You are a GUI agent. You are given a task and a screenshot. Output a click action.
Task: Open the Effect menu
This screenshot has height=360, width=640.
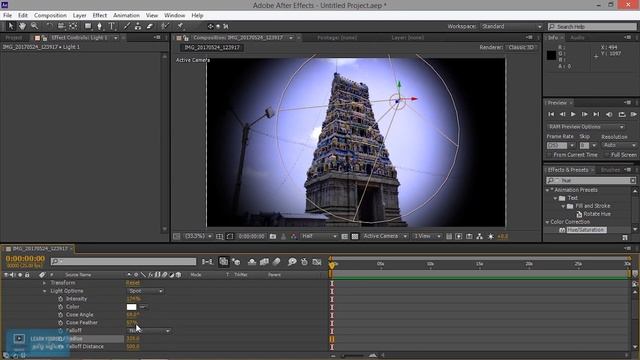(100, 16)
